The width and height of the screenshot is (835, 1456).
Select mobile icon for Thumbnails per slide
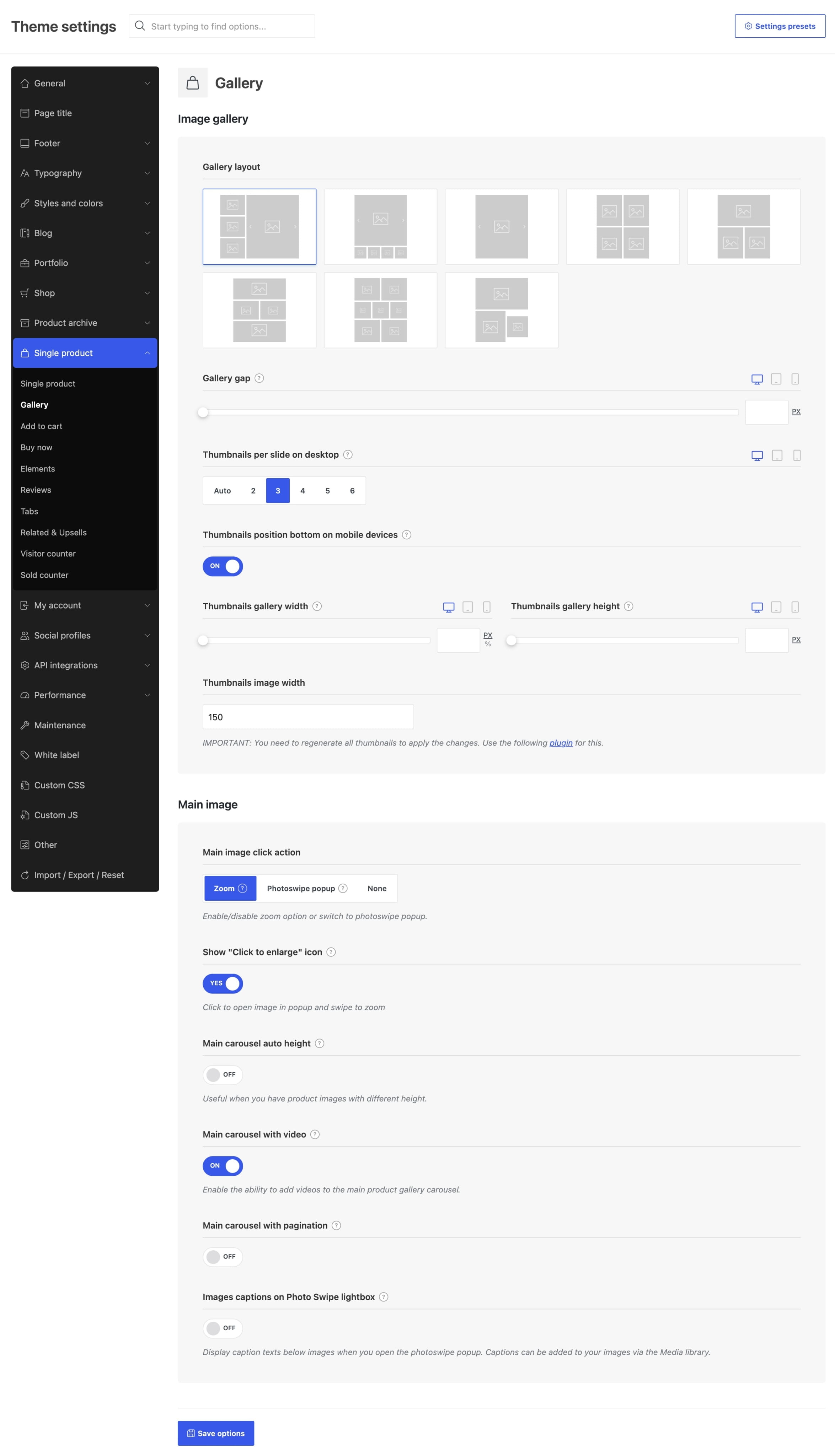pyautogui.click(x=797, y=456)
